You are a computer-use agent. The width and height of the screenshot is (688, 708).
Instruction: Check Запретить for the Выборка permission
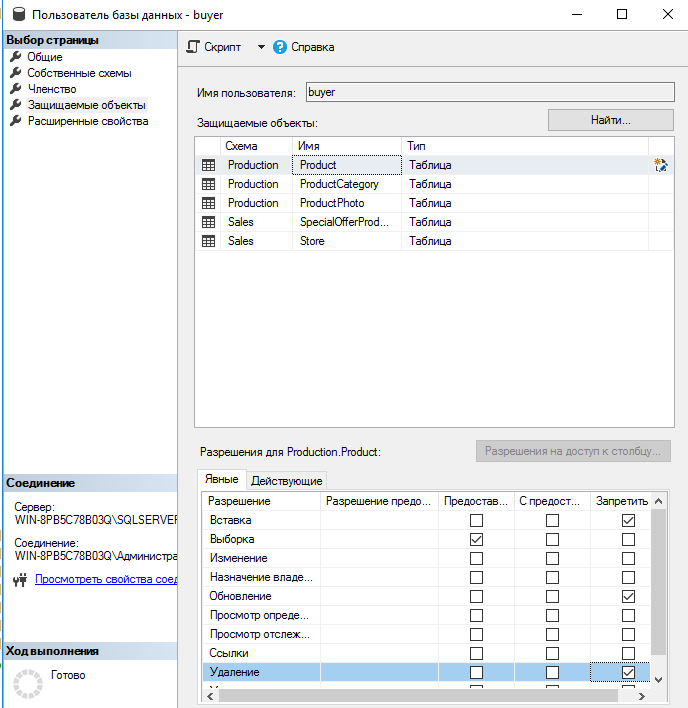point(628,539)
